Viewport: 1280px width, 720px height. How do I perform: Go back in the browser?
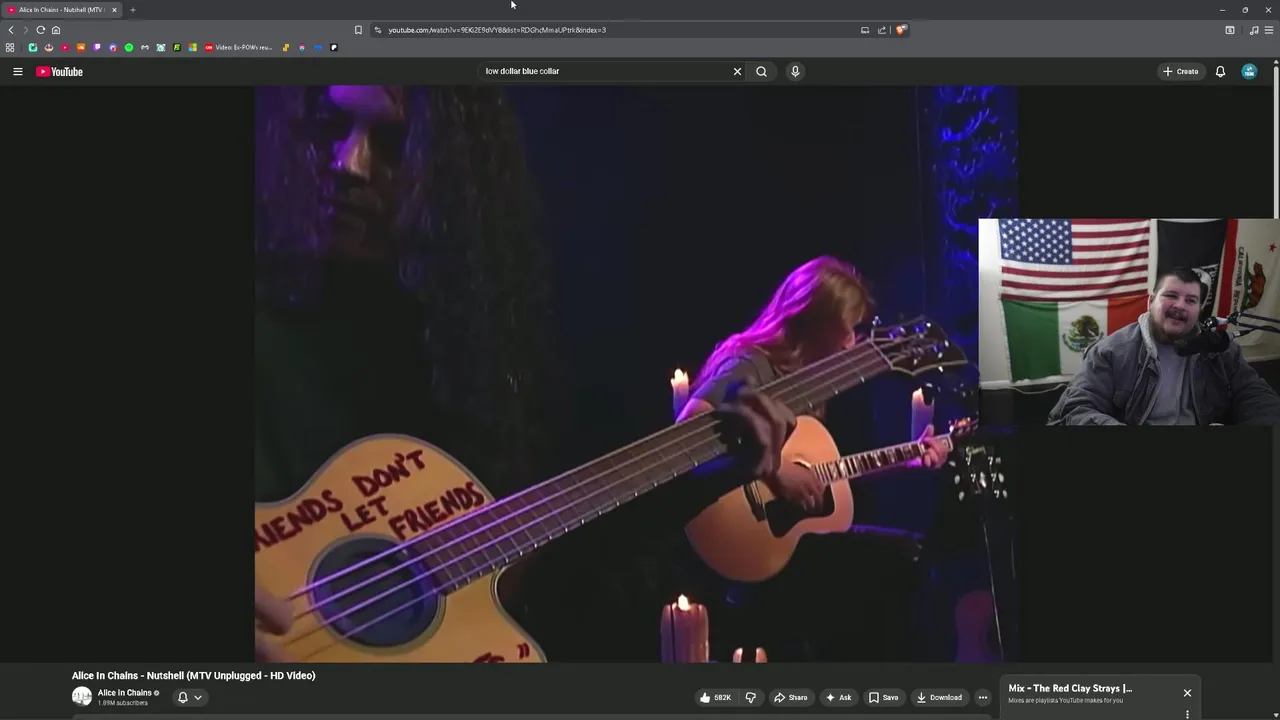[x=11, y=30]
